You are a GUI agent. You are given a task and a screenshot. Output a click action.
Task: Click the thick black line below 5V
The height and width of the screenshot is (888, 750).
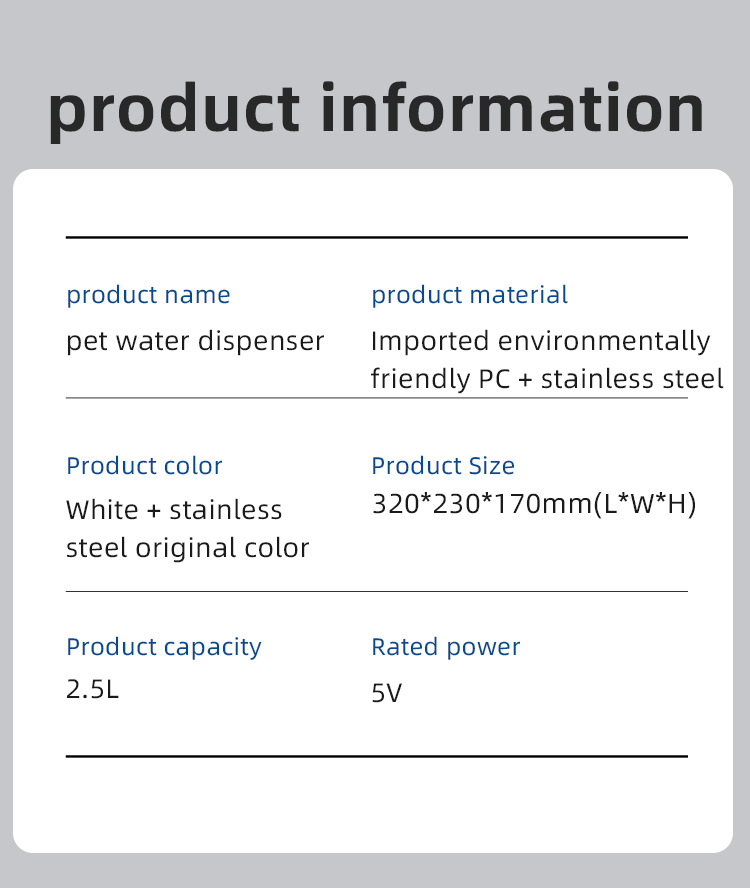pos(376,756)
